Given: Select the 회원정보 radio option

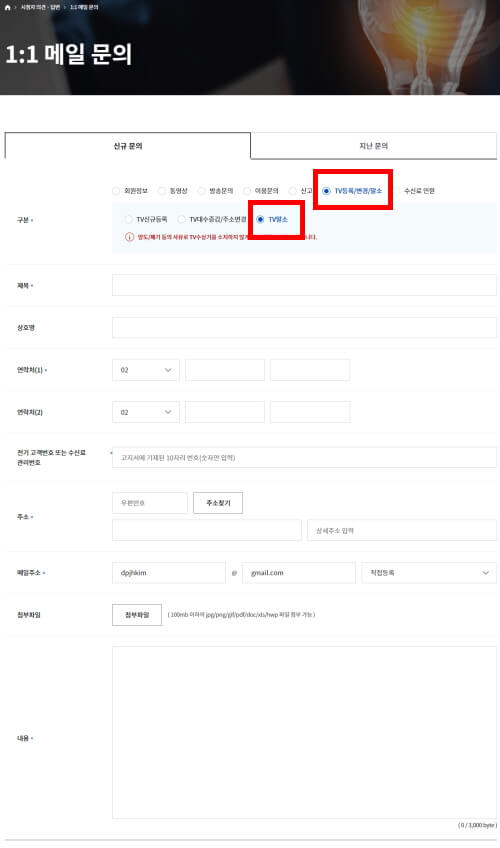Looking at the screenshot, I should point(116,191).
